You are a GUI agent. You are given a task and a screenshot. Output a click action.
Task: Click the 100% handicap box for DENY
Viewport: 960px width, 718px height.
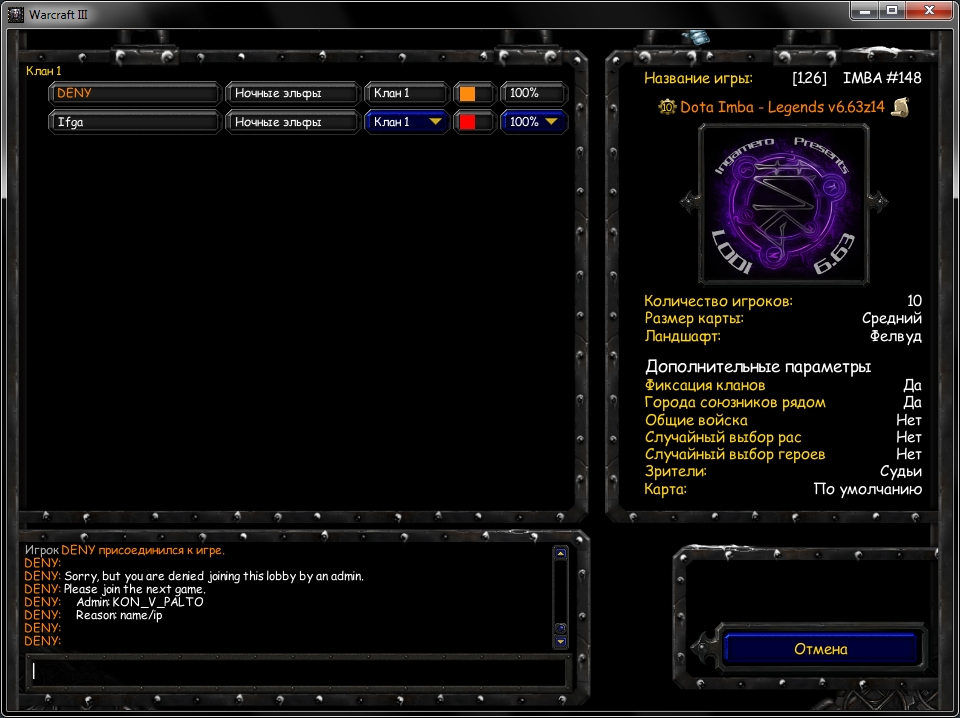[x=533, y=93]
